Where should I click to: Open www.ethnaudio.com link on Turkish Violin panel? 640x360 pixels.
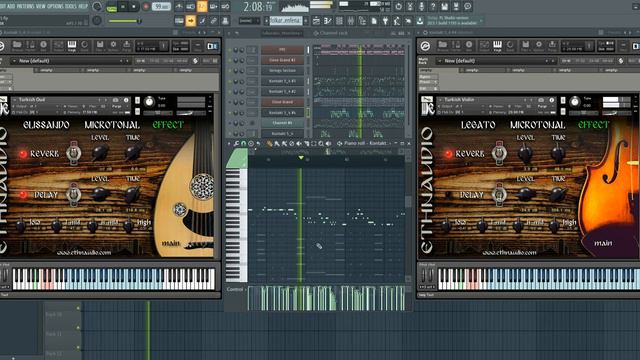[x=509, y=253]
